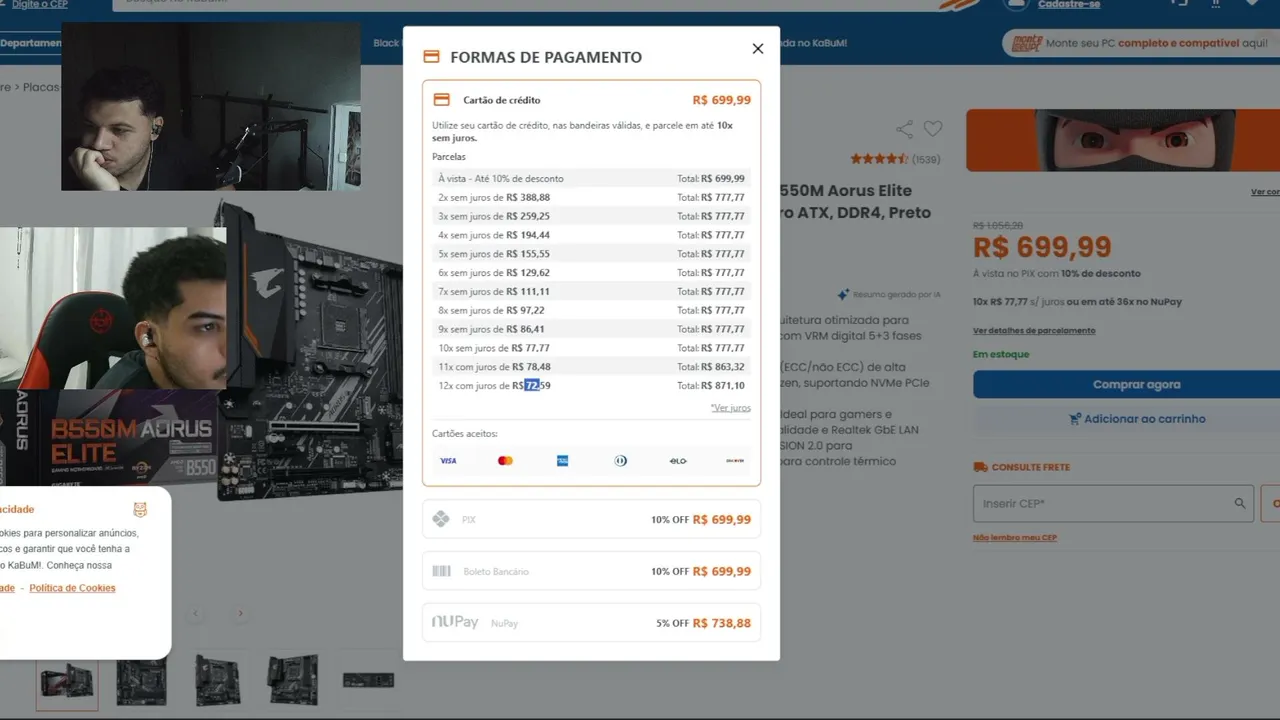Viewport: 1280px width, 720px height.
Task: Expand the Cartão de crédito payment section
Action: click(x=592, y=100)
